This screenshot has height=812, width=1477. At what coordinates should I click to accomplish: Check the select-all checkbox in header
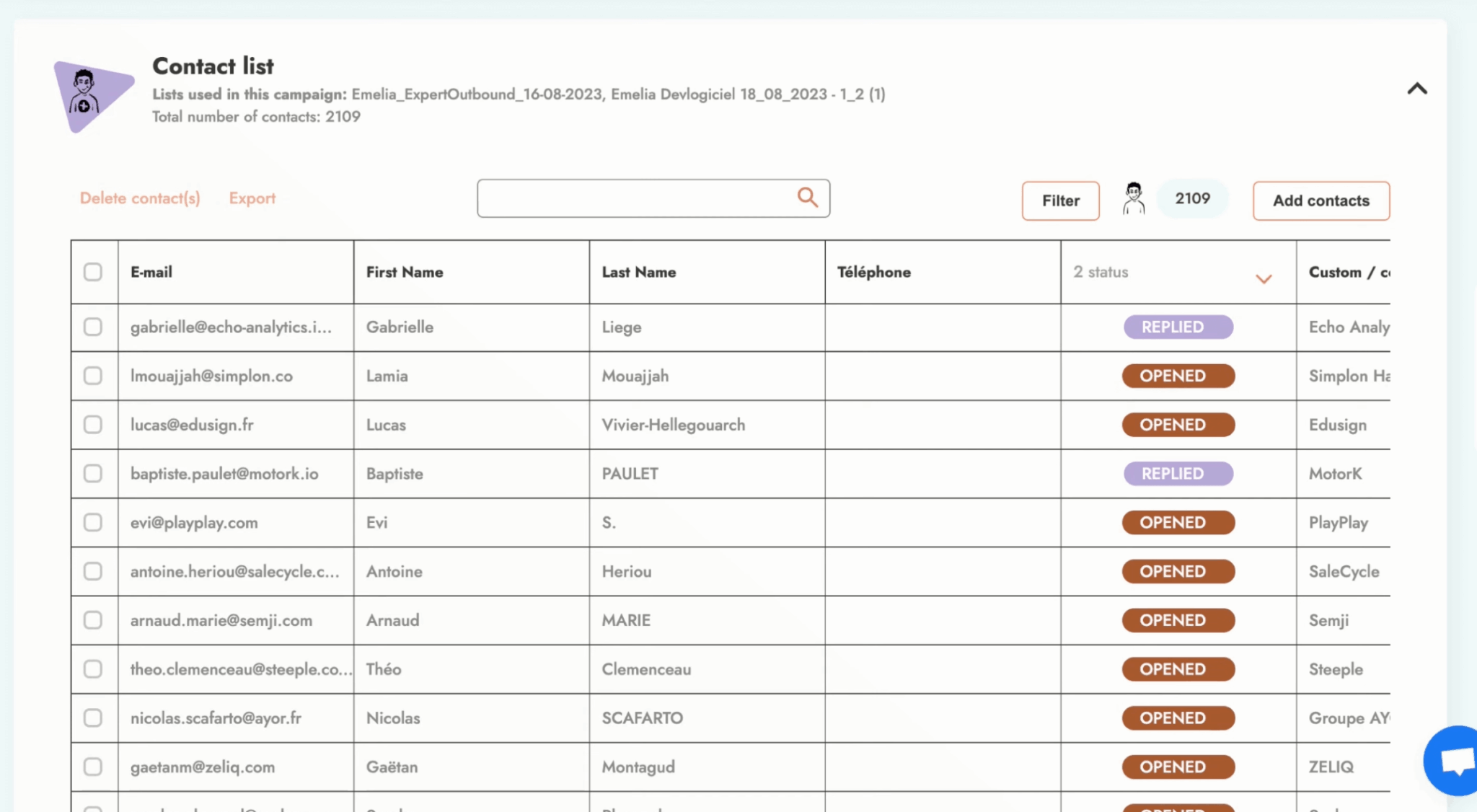point(93,272)
